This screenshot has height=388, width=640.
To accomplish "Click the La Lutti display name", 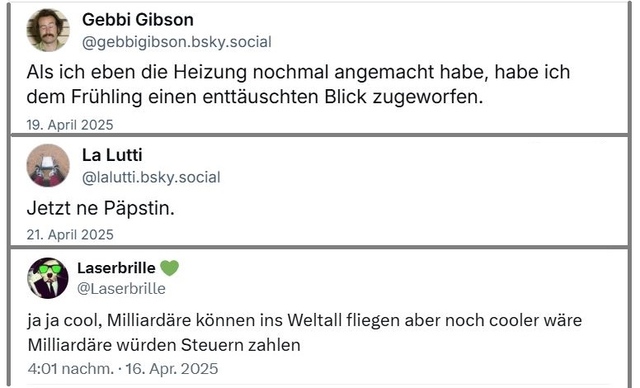I will click(x=112, y=155).
